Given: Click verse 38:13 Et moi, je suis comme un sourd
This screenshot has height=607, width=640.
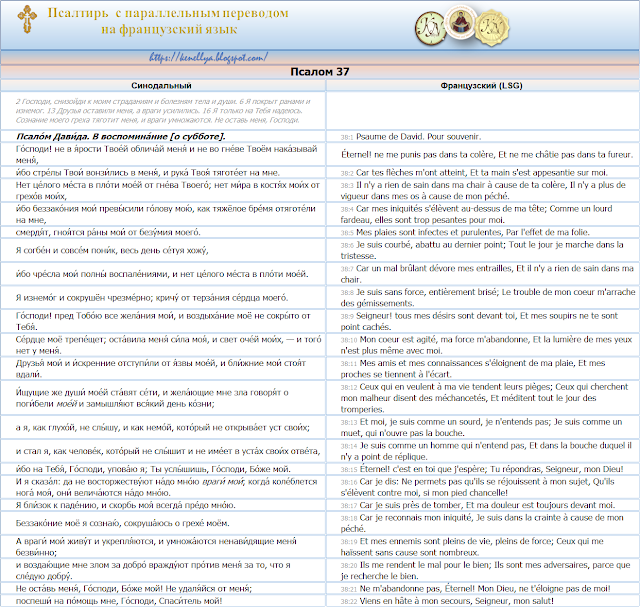Looking at the screenshot, I should (482, 427).
